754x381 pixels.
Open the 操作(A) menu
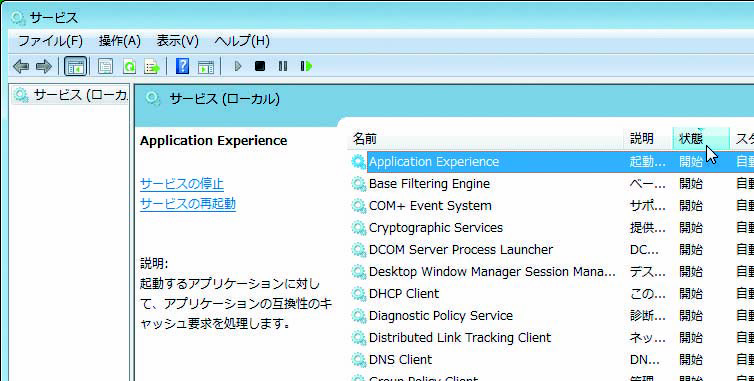click(x=120, y=41)
